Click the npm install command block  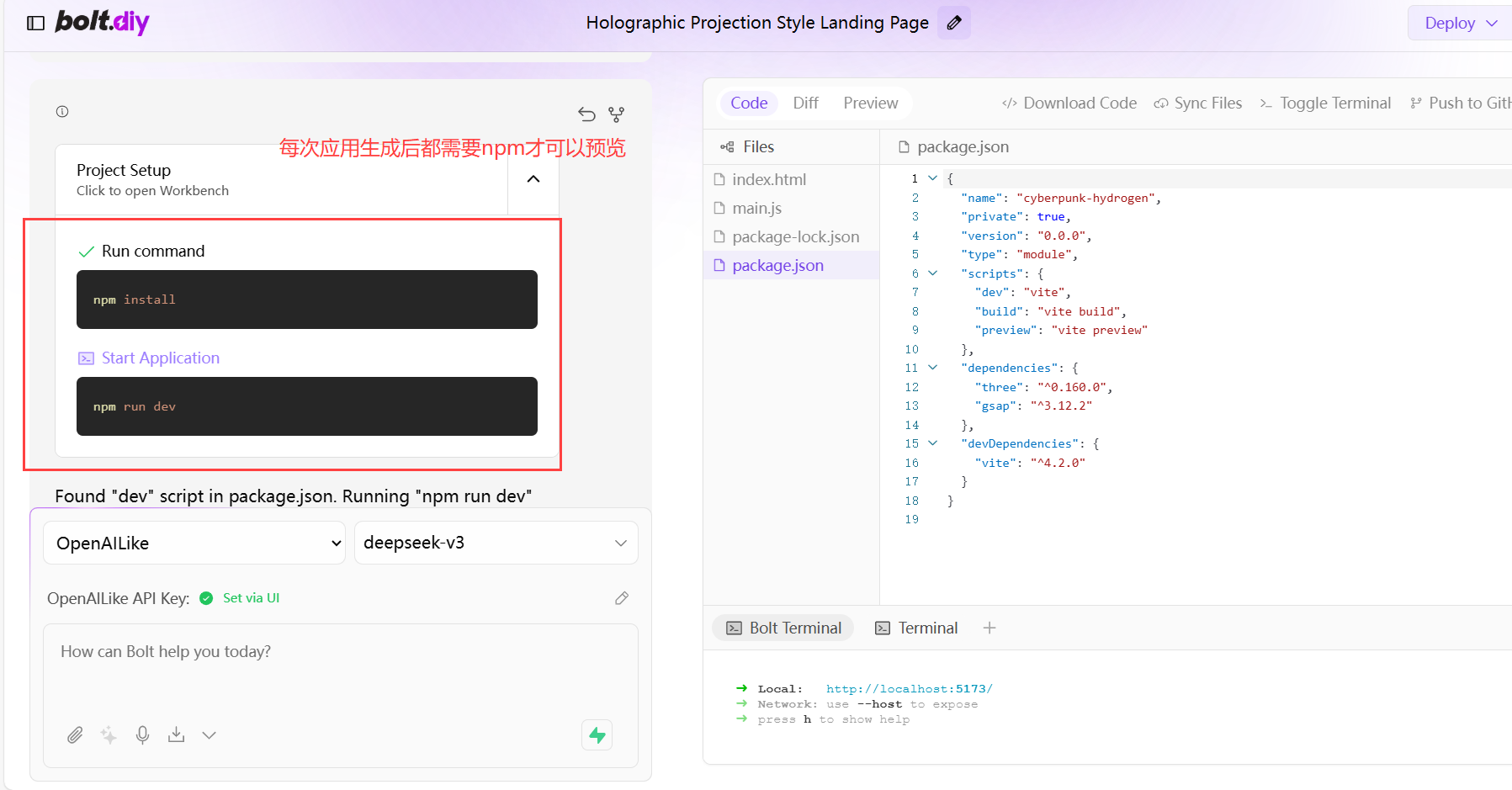pos(307,300)
